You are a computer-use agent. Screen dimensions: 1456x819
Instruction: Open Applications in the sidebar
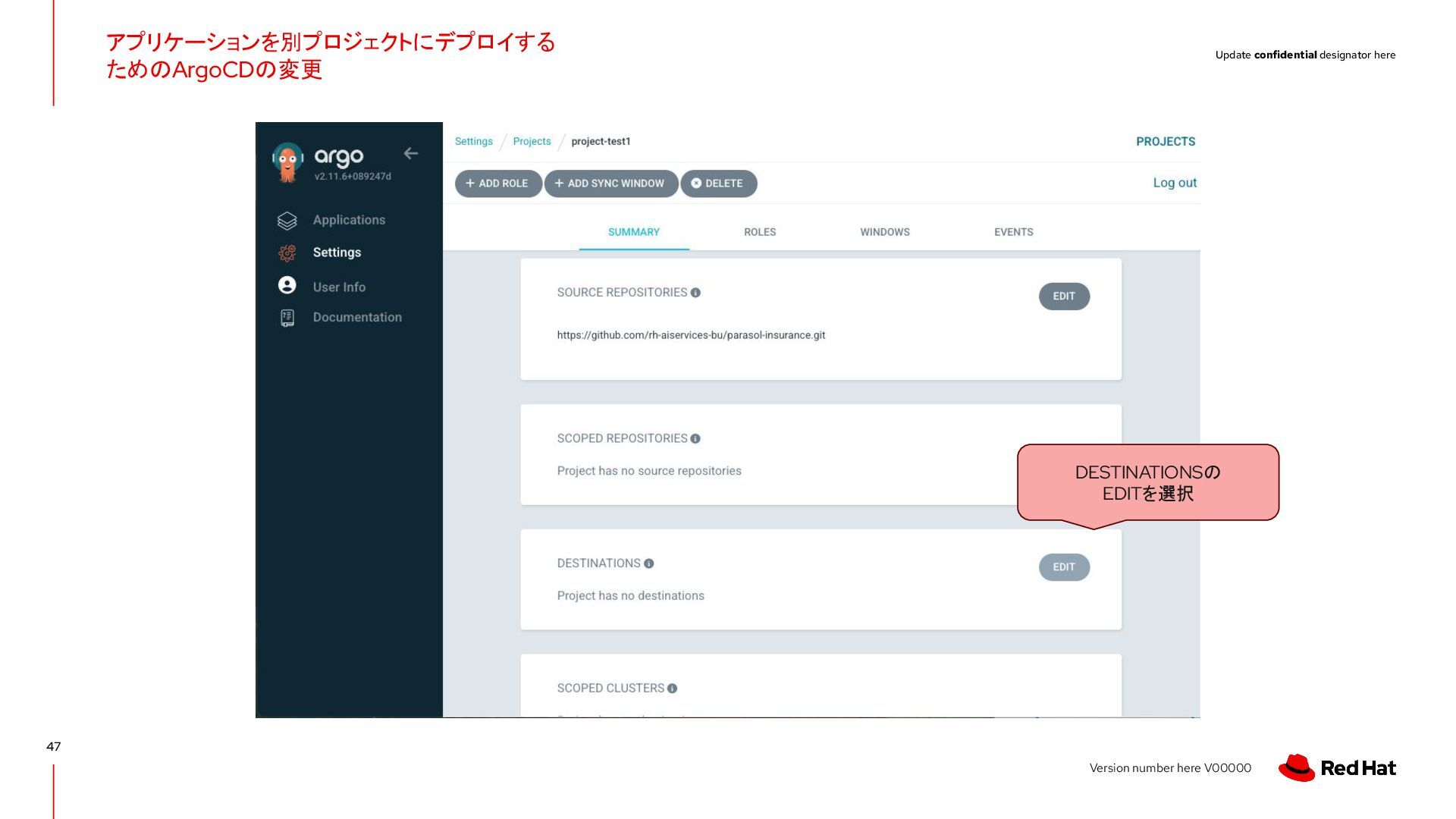(x=349, y=220)
